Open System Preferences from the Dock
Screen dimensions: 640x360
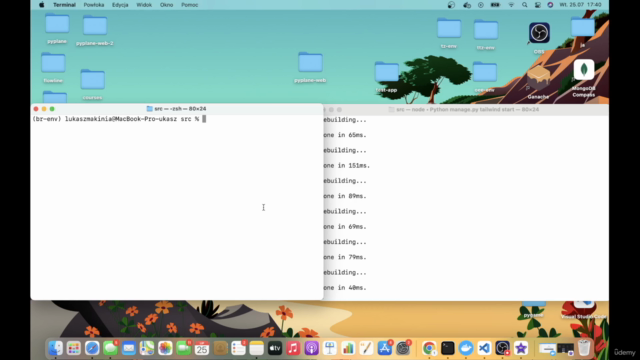(x=403, y=348)
